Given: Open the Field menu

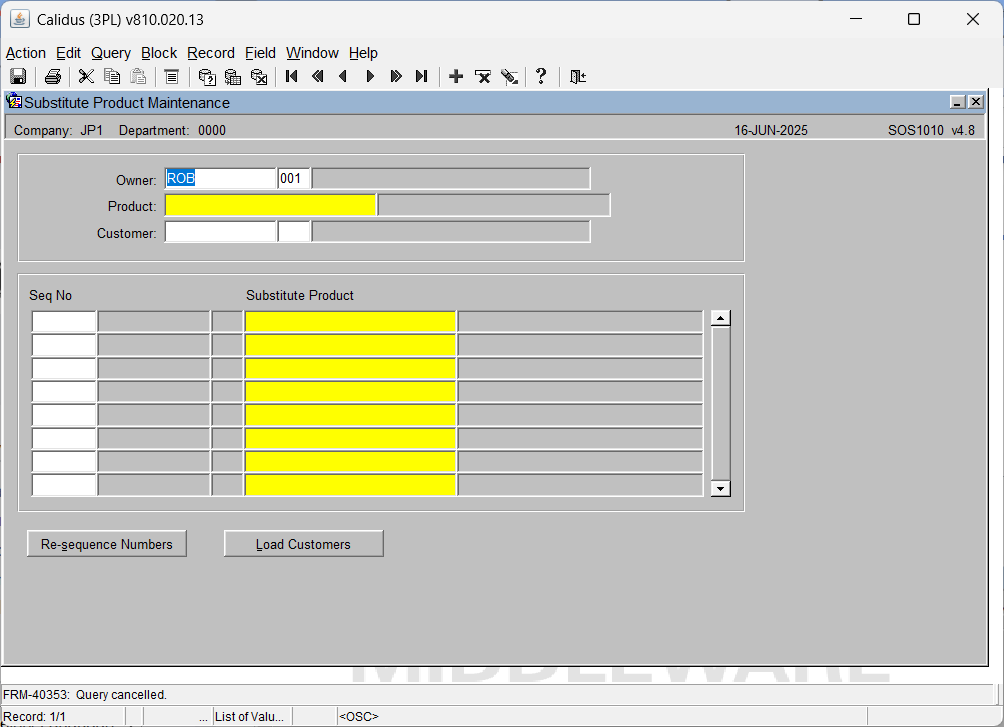Looking at the screenshot, I should point(260,53).
